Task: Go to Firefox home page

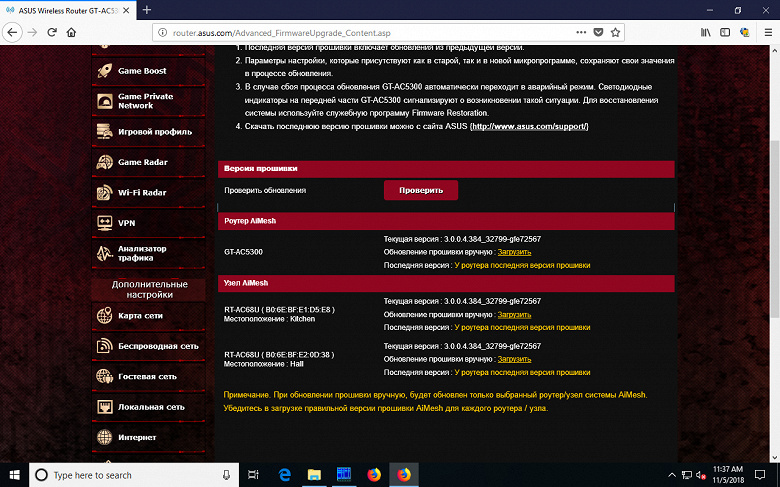Action: [x=71, y=32]
